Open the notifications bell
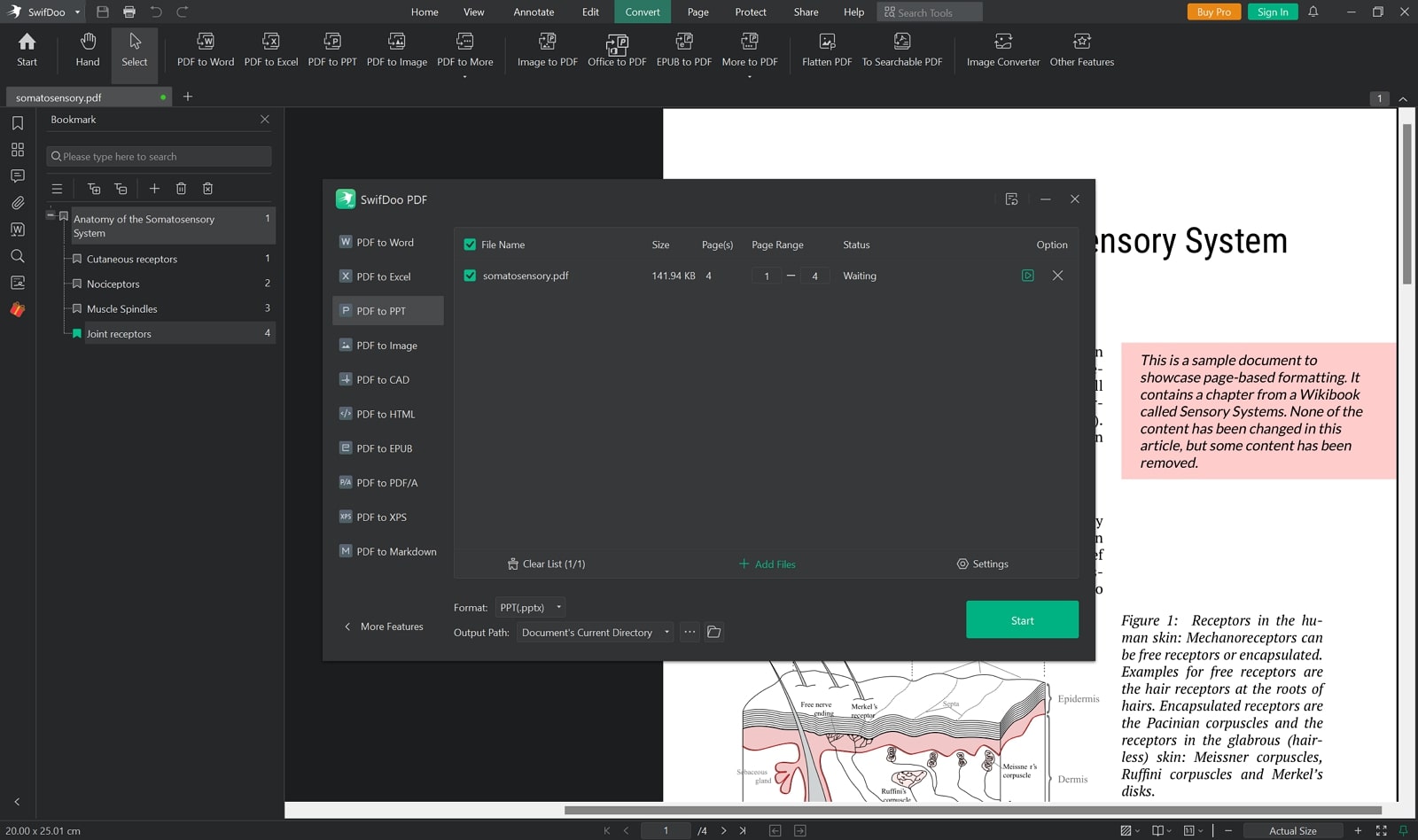The image size is (1418, 840). [1313, 12]
